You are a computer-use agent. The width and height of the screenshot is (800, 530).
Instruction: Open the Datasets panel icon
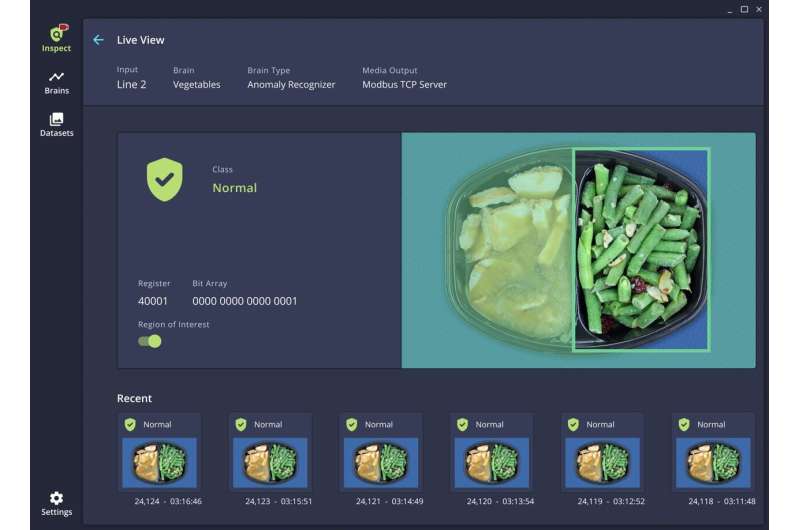pos(56,124)
